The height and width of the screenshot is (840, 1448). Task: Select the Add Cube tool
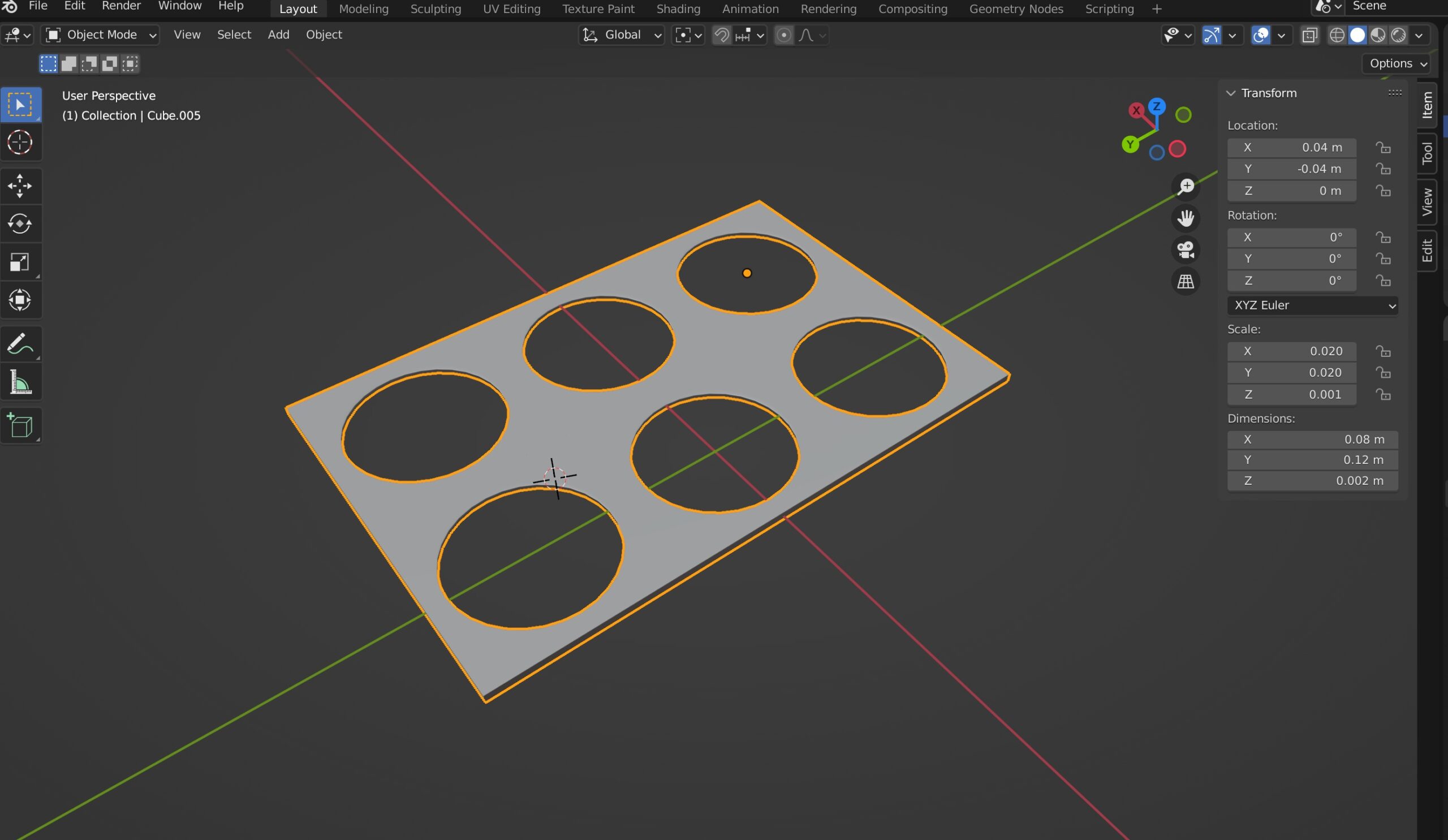point(21,425)
